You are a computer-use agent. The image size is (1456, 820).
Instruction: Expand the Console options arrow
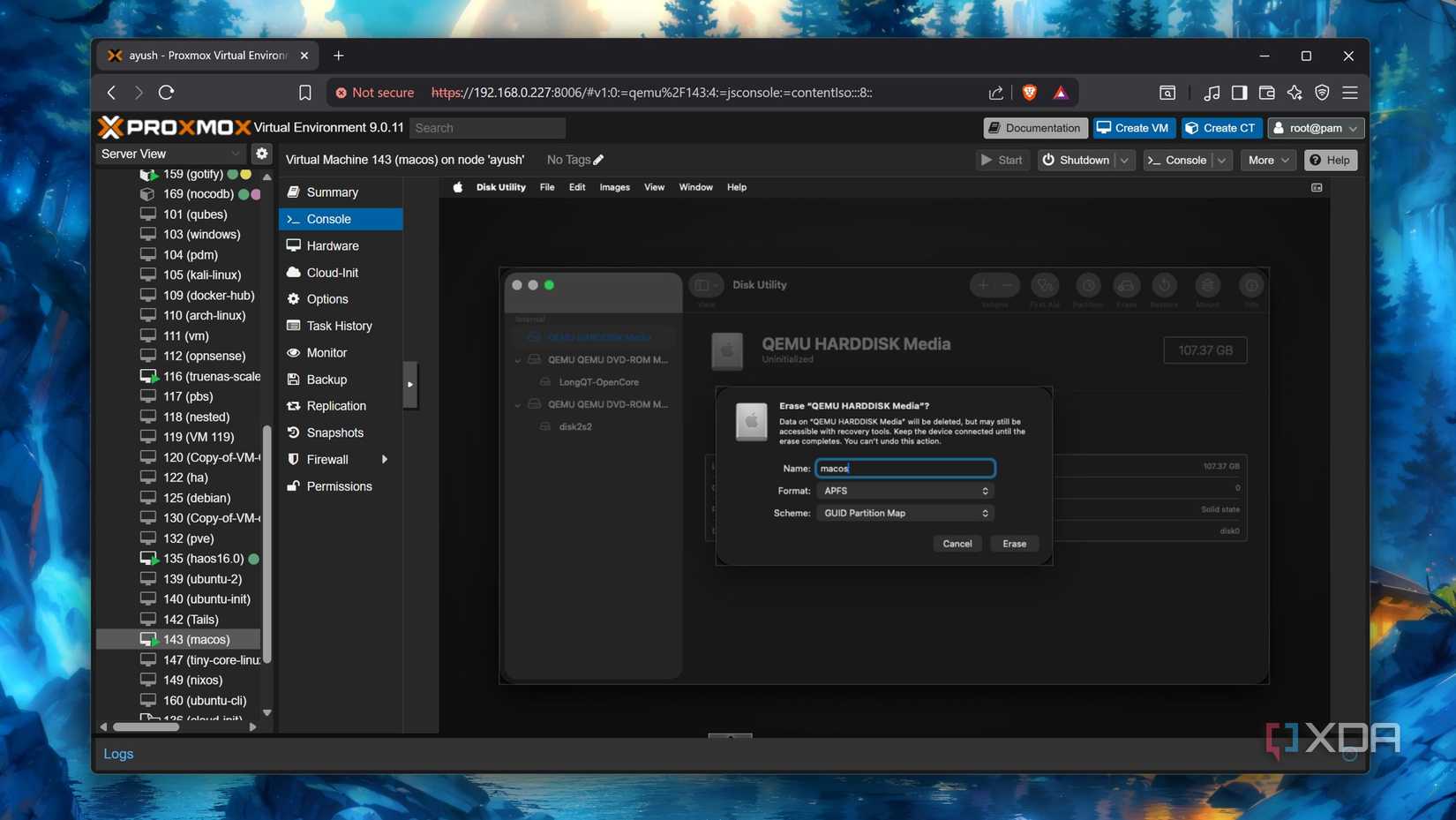1221,160
